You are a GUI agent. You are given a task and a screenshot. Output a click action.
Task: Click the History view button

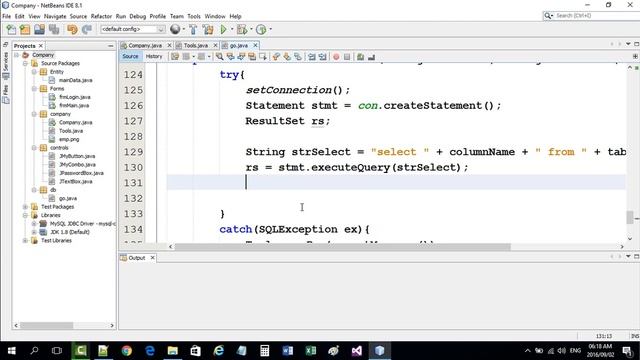tap(154, 56)
